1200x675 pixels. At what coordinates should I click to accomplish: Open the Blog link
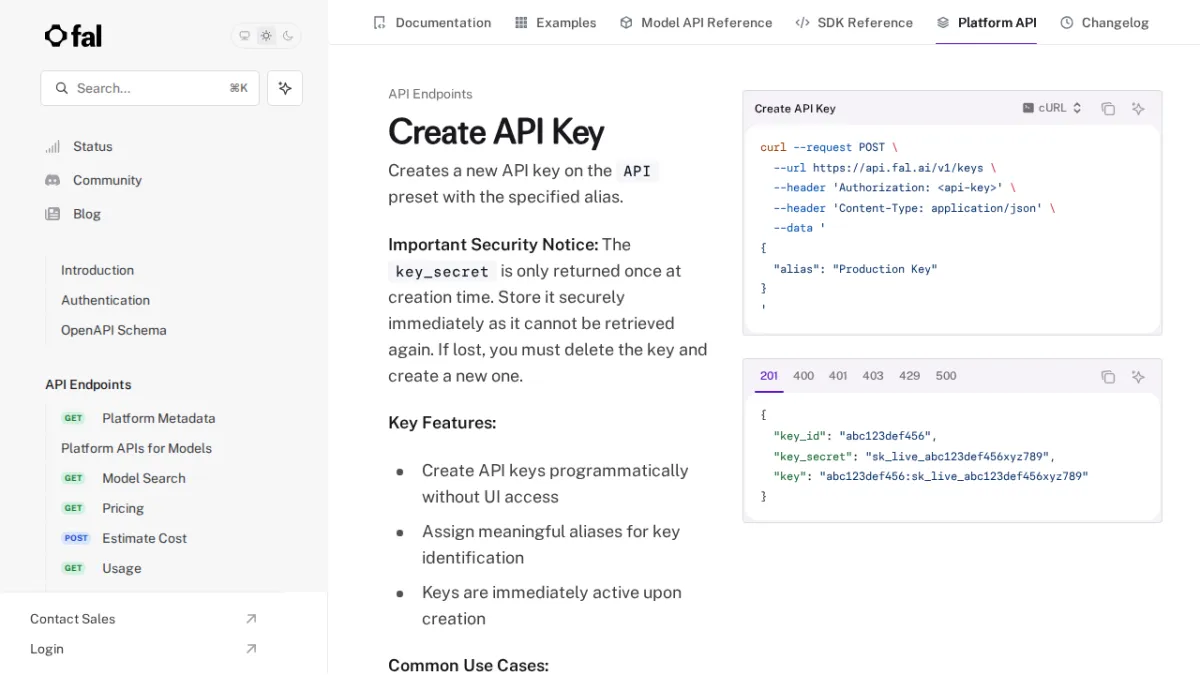(x=87, y=214)
